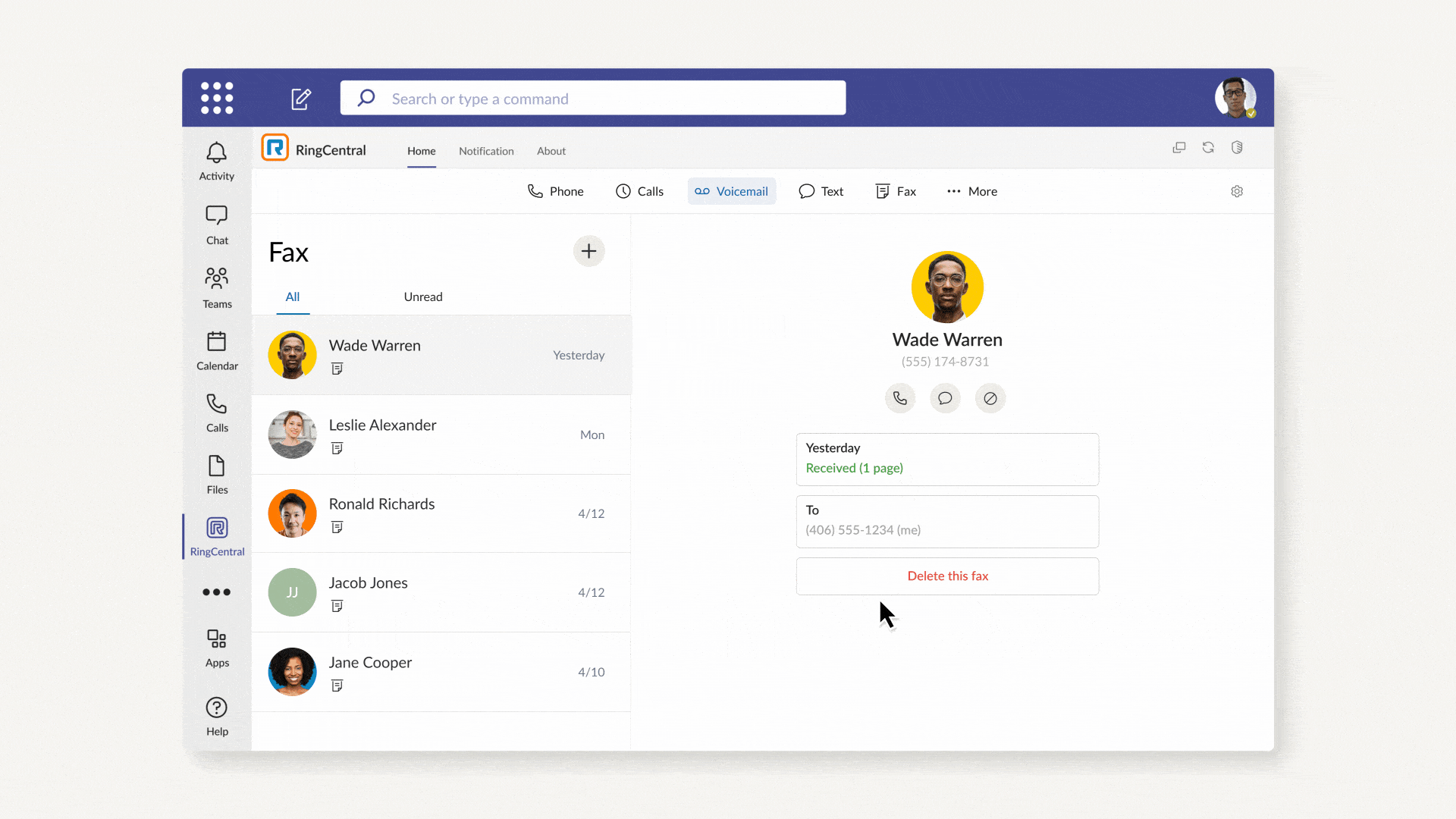Image resolution: width=1456 pixels, height=819 pixels.
Task: Open the pop-out window icon
Action: click(1179, 148)
